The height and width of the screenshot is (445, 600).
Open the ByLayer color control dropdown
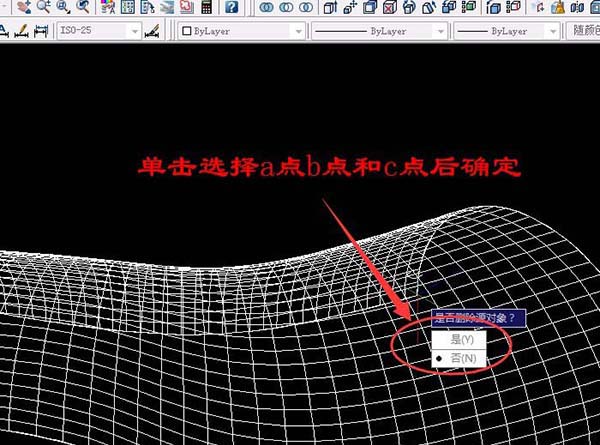click(x=242, y=31)
